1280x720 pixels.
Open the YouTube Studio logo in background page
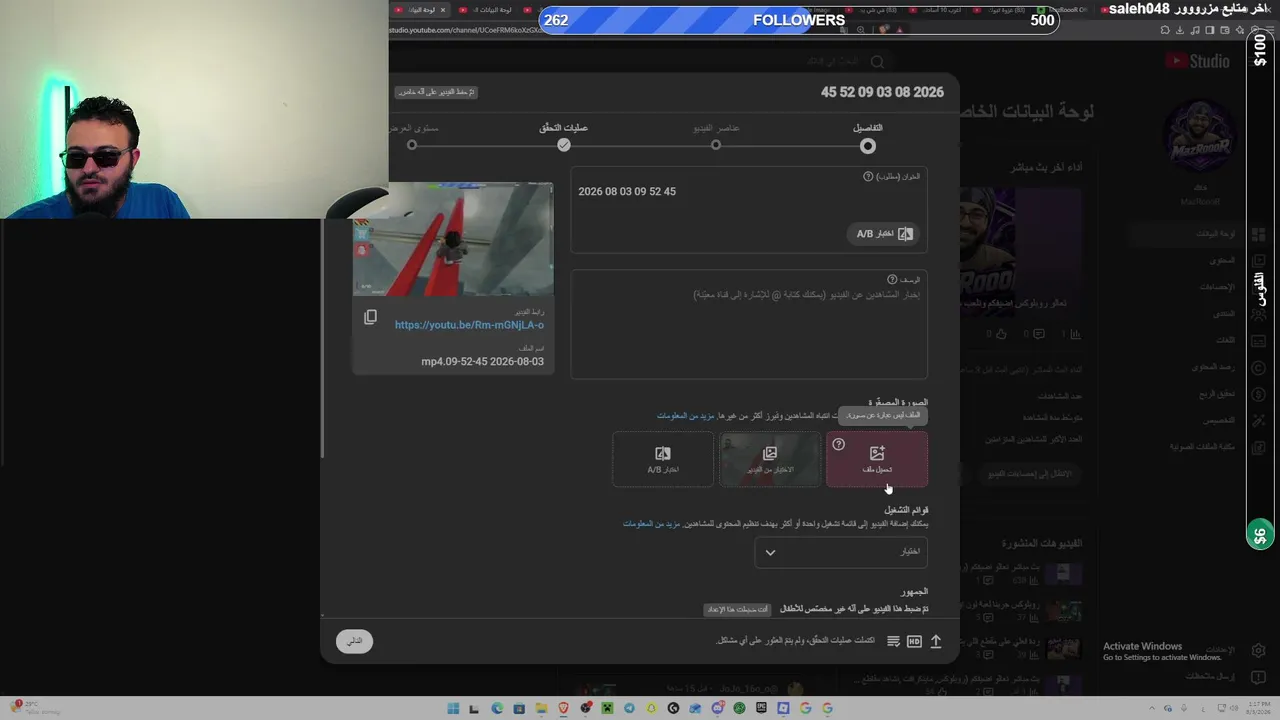pyautogui.click(x=1197, y=61)
